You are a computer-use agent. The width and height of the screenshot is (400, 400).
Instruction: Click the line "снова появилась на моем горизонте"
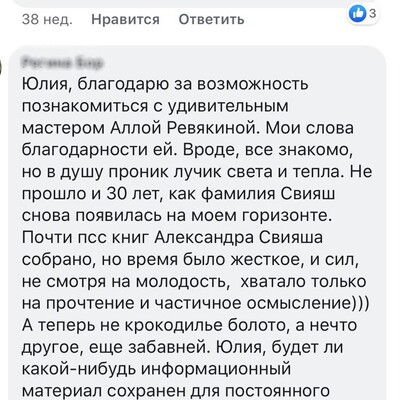coord(177,216)
